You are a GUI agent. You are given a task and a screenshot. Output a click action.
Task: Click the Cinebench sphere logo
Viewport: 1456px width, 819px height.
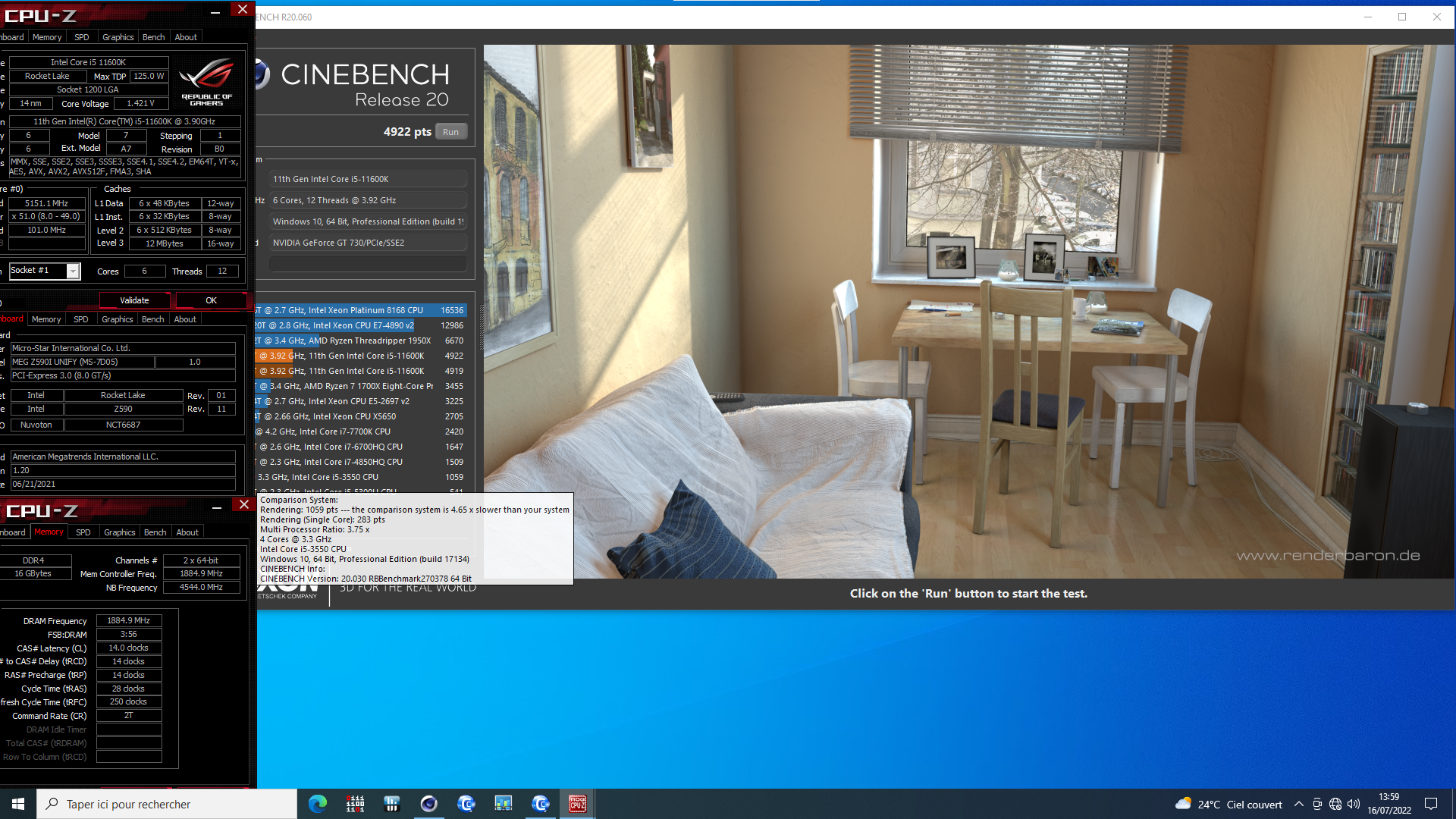tap(262, 74)
